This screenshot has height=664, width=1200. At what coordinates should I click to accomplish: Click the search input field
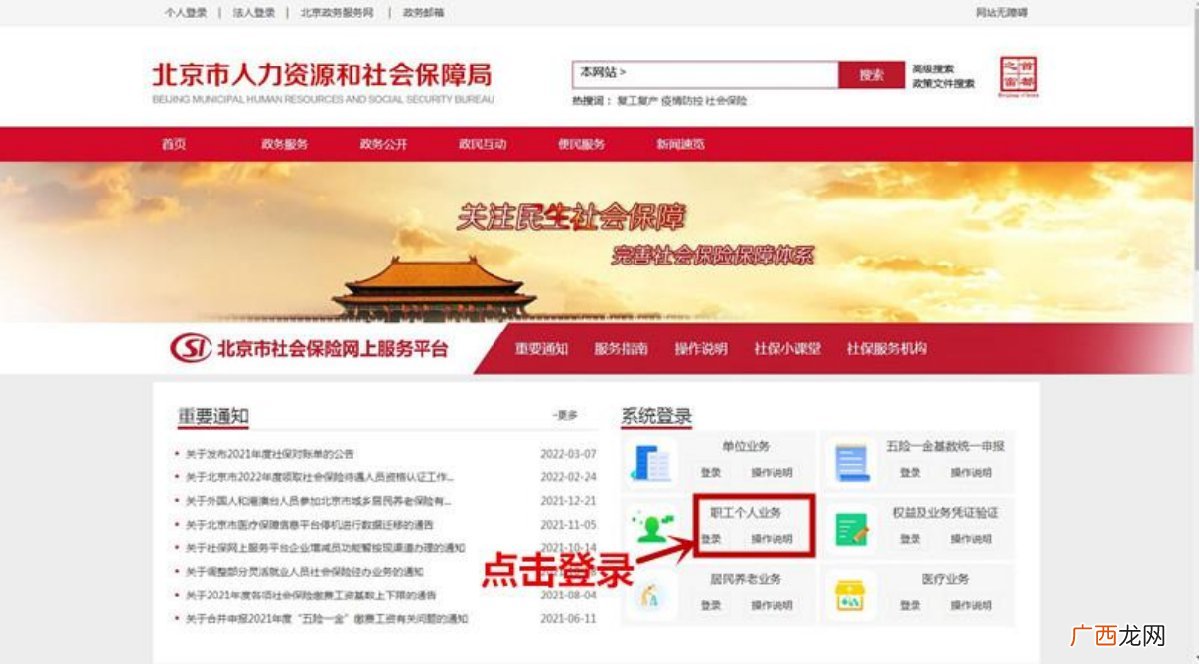(x=705, y=74)
